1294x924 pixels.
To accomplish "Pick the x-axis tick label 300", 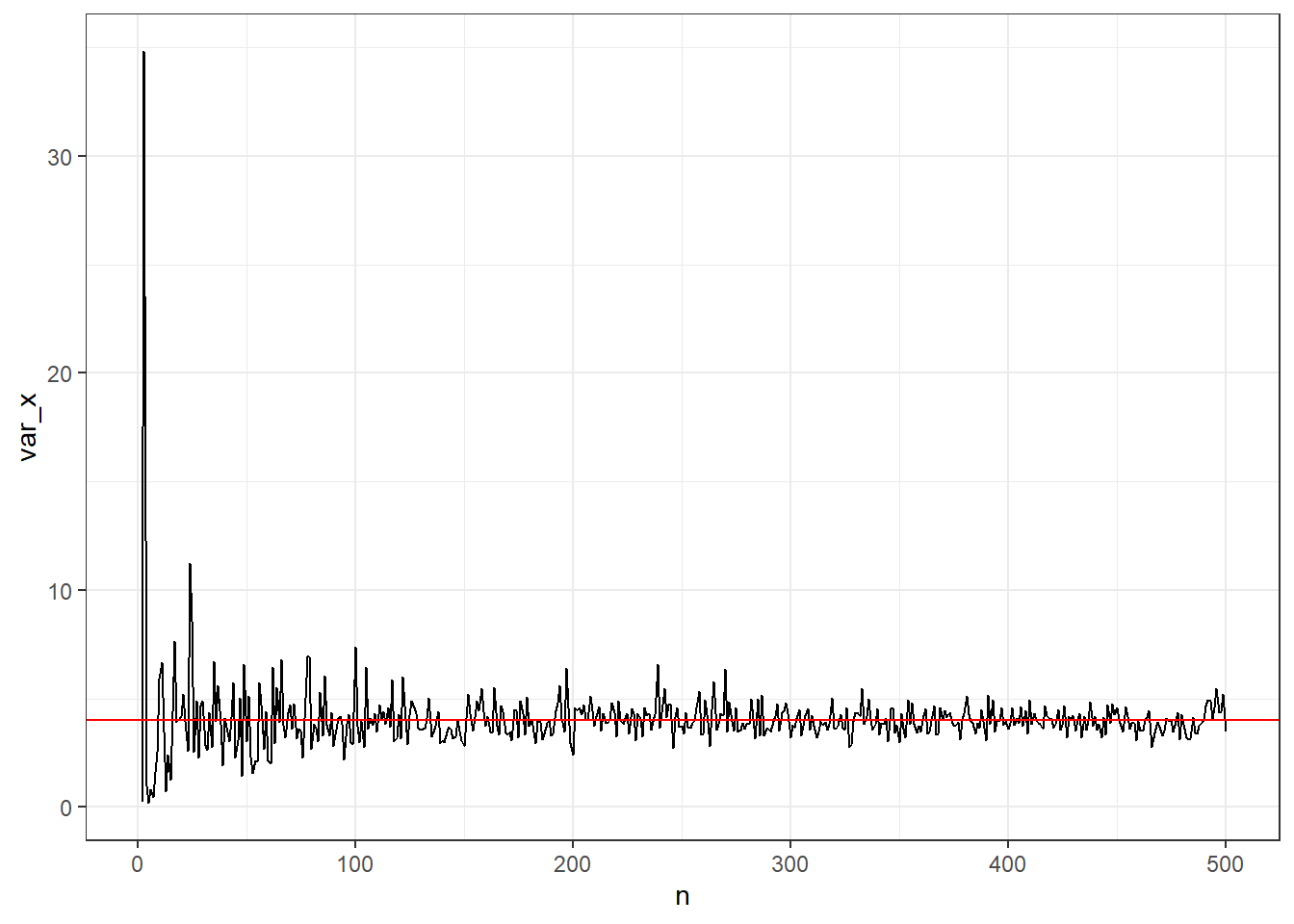I will click(x=789, y=864).
